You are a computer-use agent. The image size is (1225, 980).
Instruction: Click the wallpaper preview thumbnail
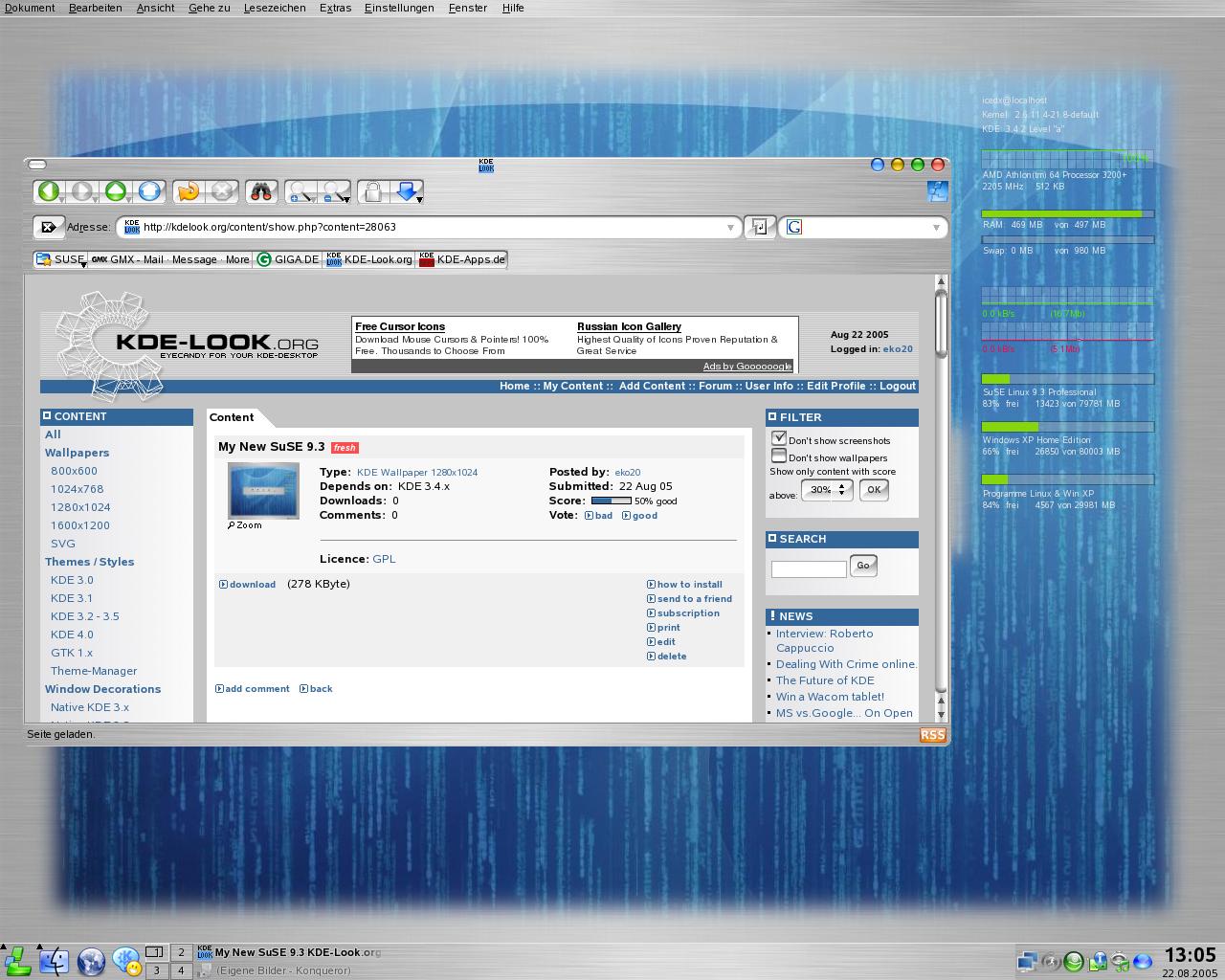pyautogui.click(x=263, y=490)
